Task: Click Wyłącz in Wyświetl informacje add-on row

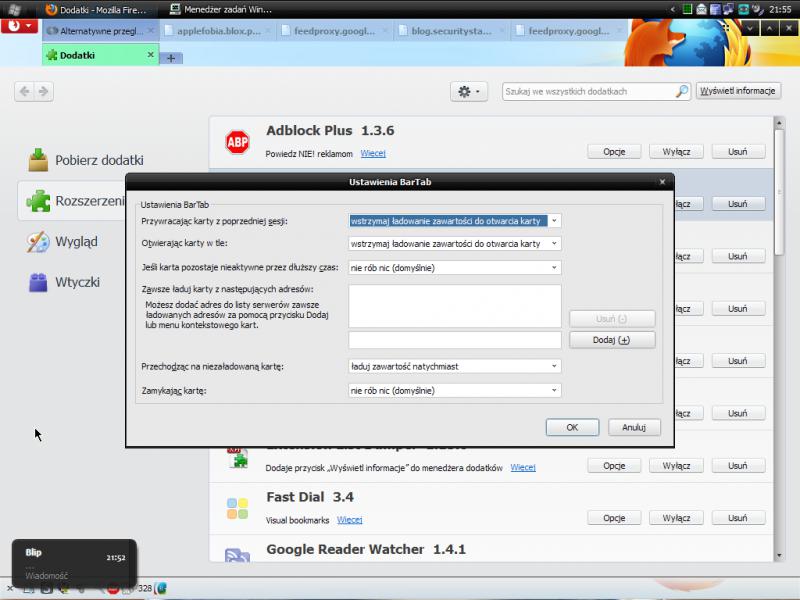Action: 676,466
